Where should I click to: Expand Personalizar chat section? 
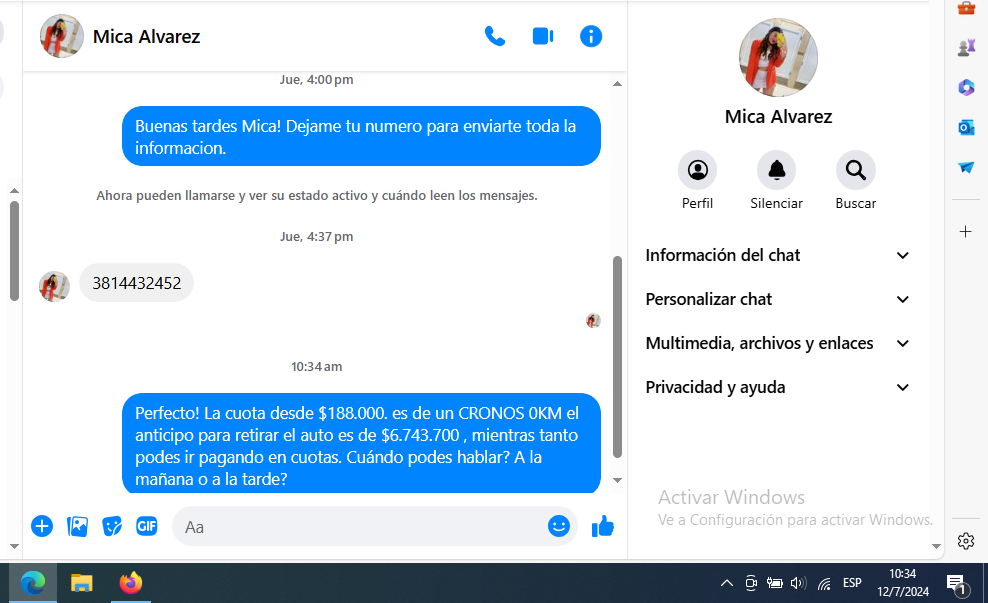(x=778, y=299)
